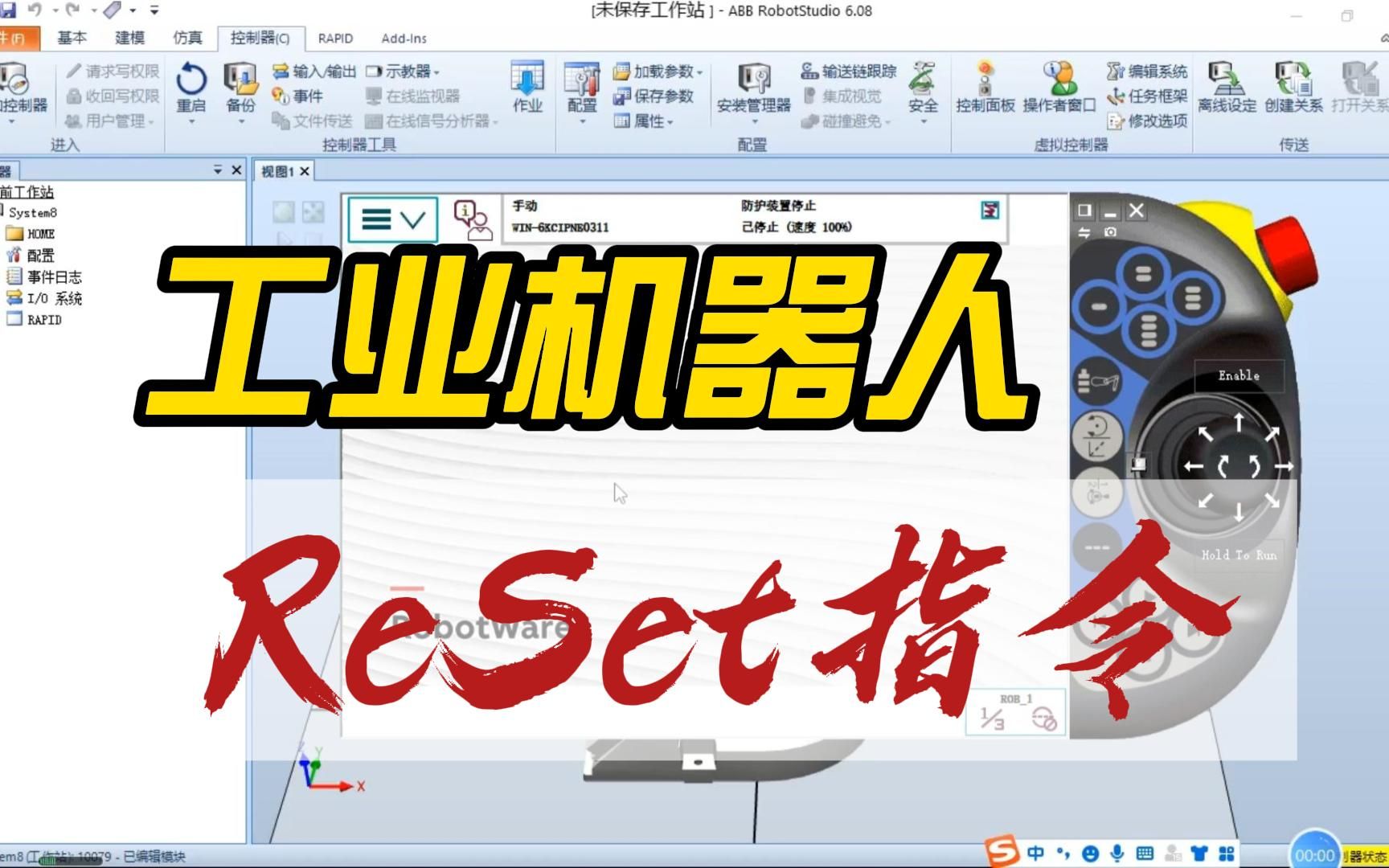Image resolution: width=1389 pixels, height=868 pixels.
Task: Click the top programmable key on pendant
Action: (1143, 273)
